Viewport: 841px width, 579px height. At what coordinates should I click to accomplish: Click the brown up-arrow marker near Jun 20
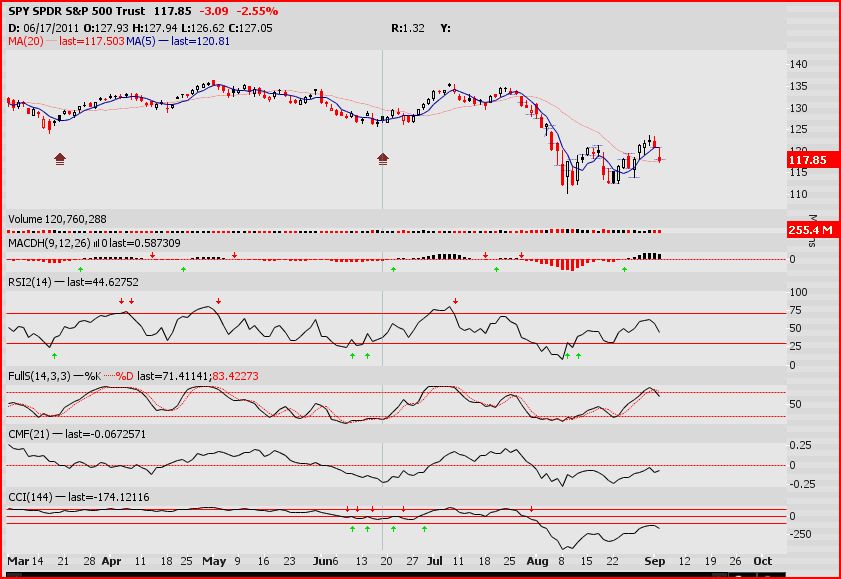[382, 159]
